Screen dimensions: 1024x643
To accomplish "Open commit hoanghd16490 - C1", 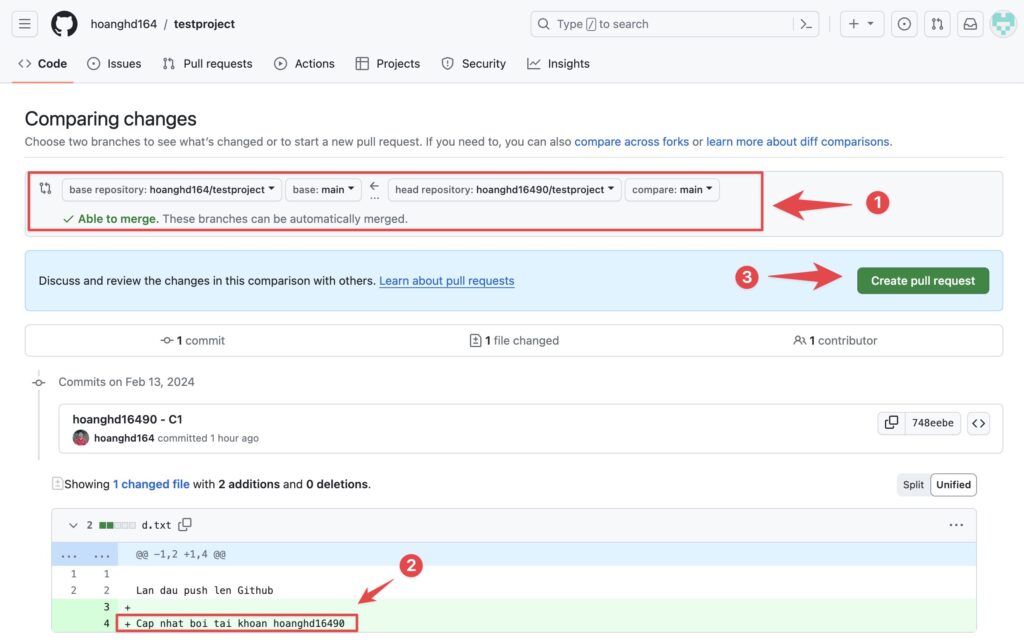I will coord(127,419).
